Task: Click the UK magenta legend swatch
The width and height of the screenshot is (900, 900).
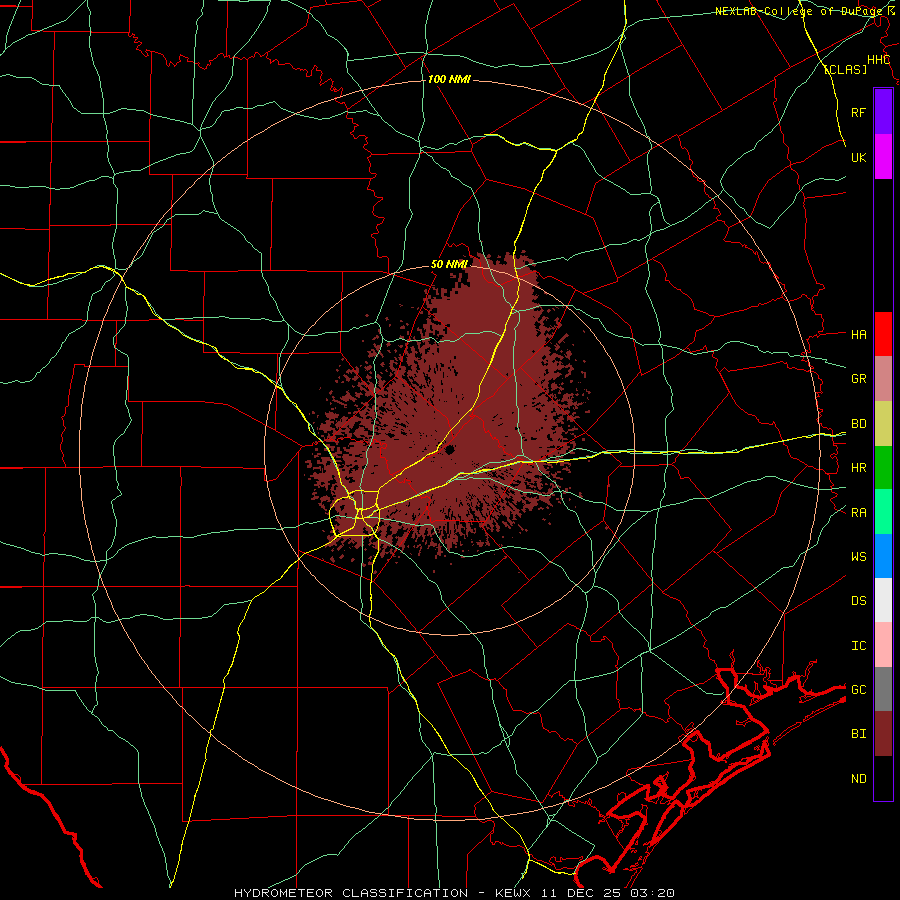Action: click(x=883, y=157)
